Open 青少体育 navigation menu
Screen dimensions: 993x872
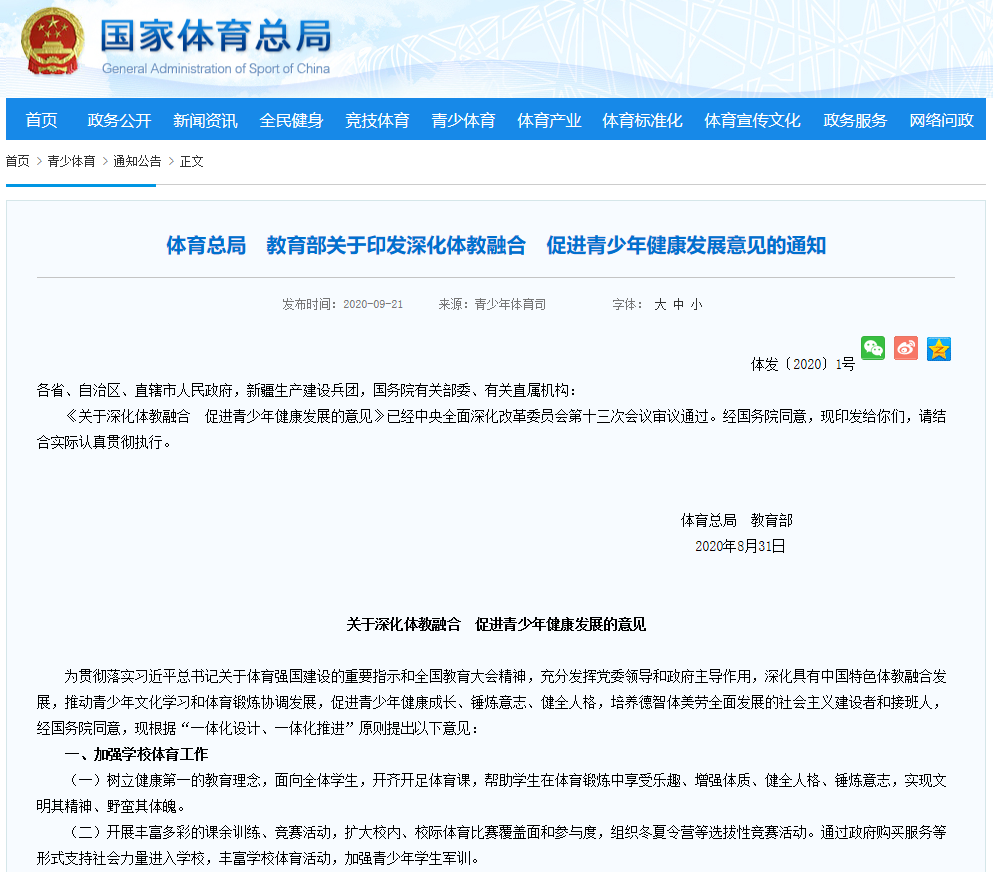(x=463, y=120)
